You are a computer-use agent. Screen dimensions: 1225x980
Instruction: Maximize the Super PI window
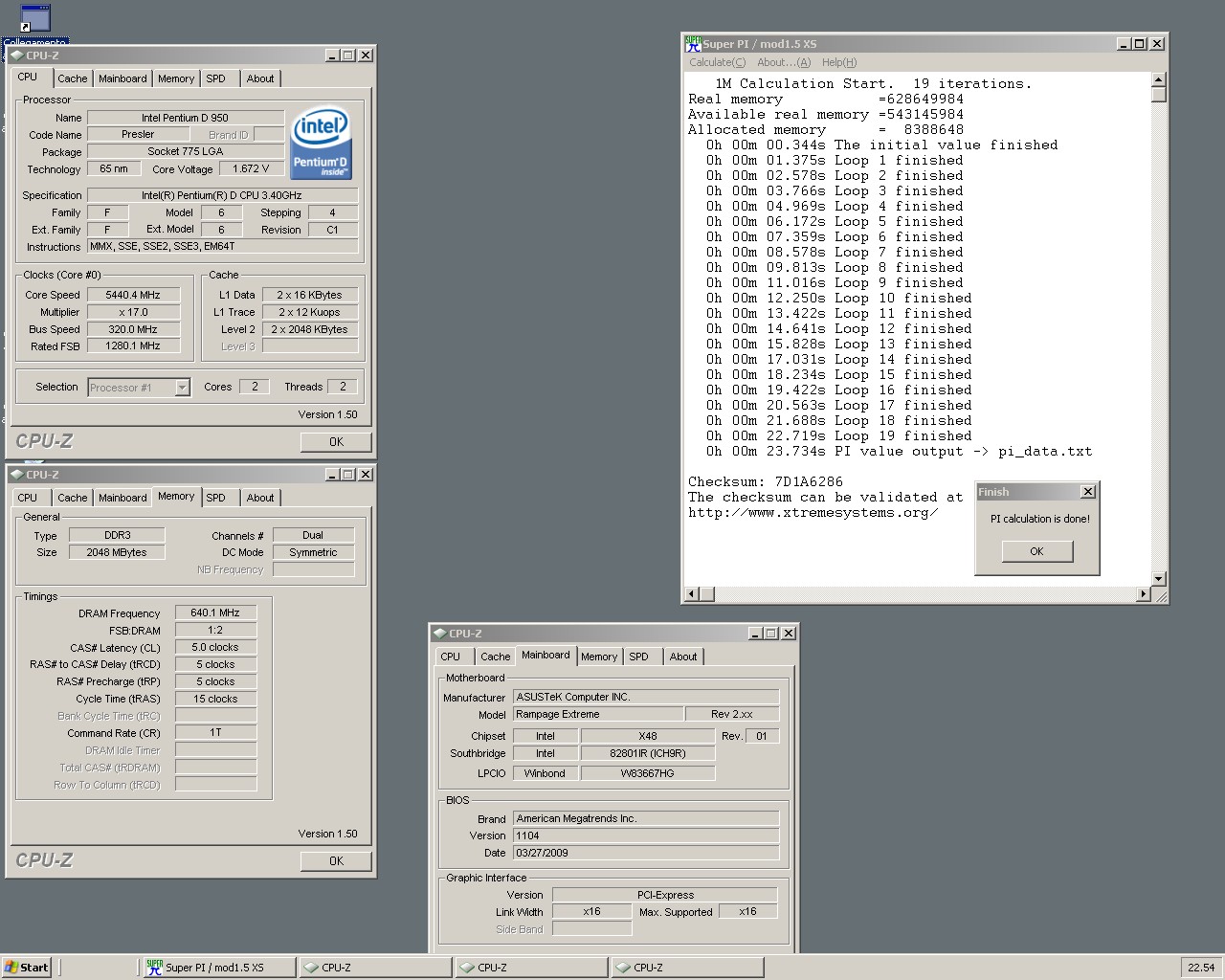click(x=1139, y=44)
